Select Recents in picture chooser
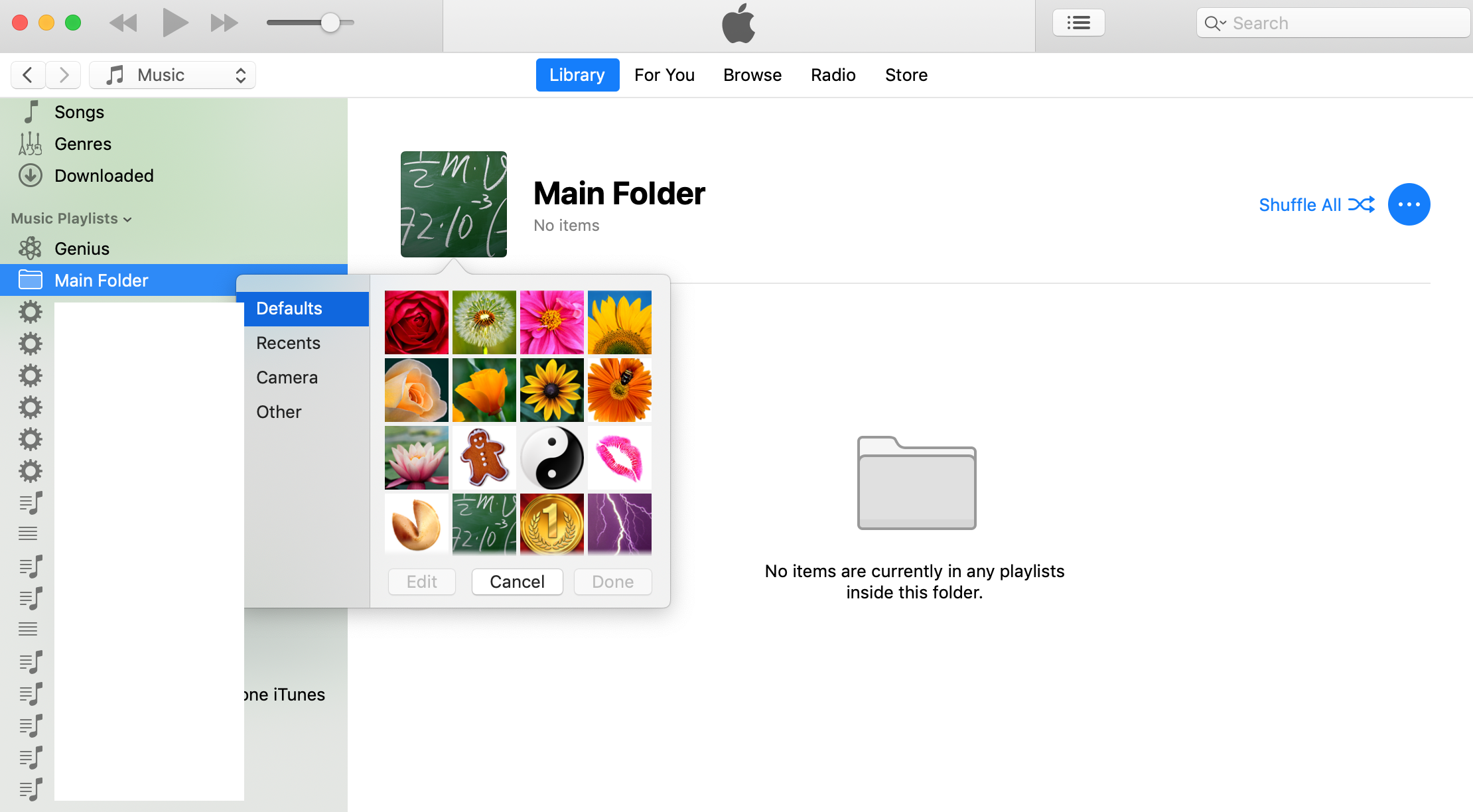1473x812 pixels. tap(288, 343)
